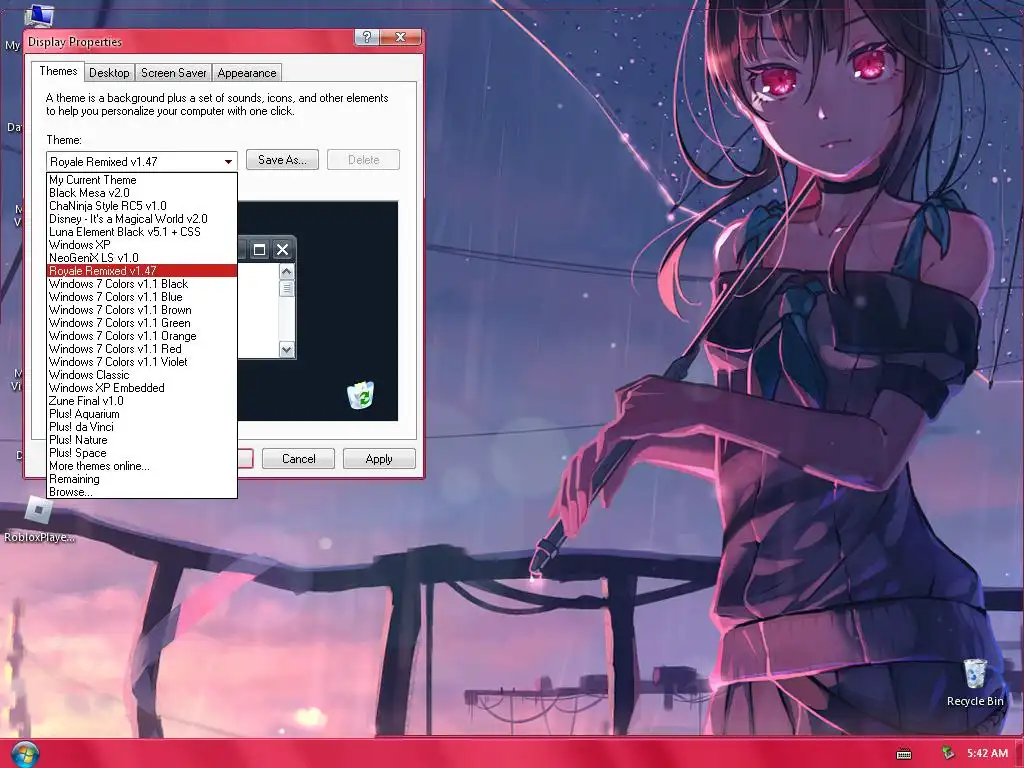Pick NeoGeniX LS v1.0 theme
The height and width of the screenshot is (768, 1024).
tap(142, 258)
